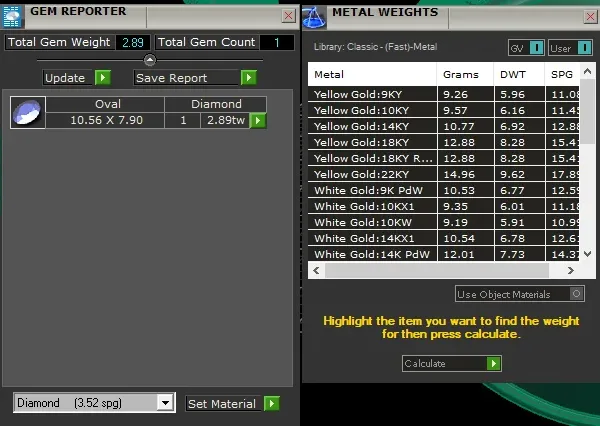Screen dimensions: 600x426
Task: Select the Yellow Gold:18KY row
Action: (x=443, y=142)
